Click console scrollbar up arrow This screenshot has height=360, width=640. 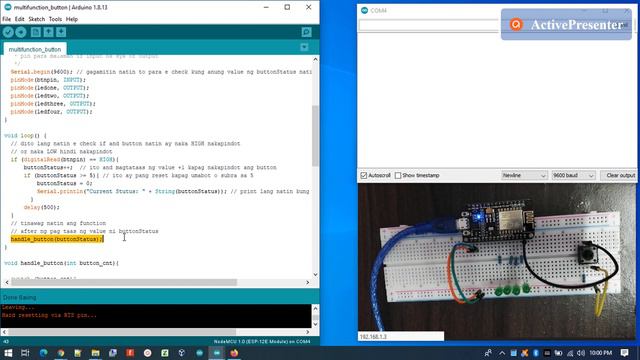315,308
